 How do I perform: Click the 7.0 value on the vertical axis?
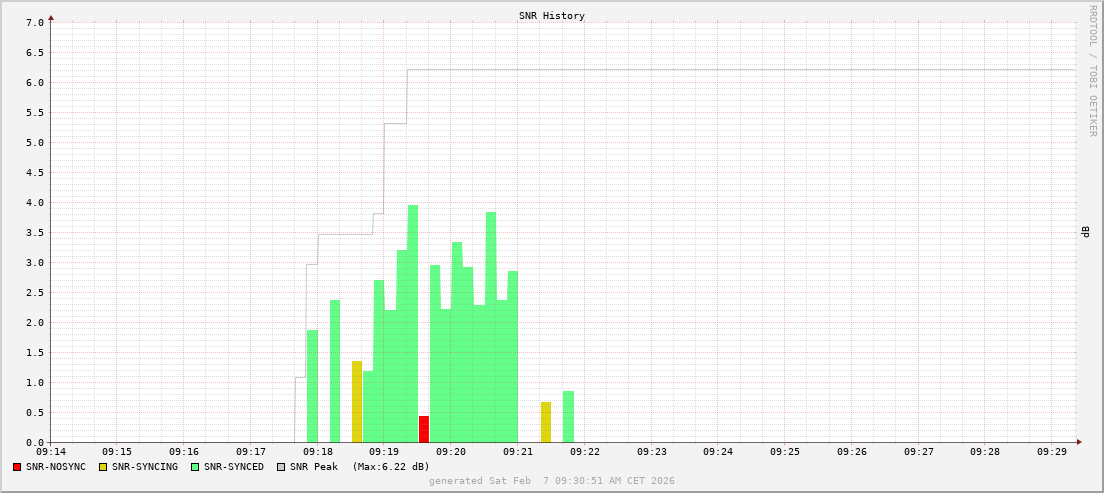click(x=34, y=22)
